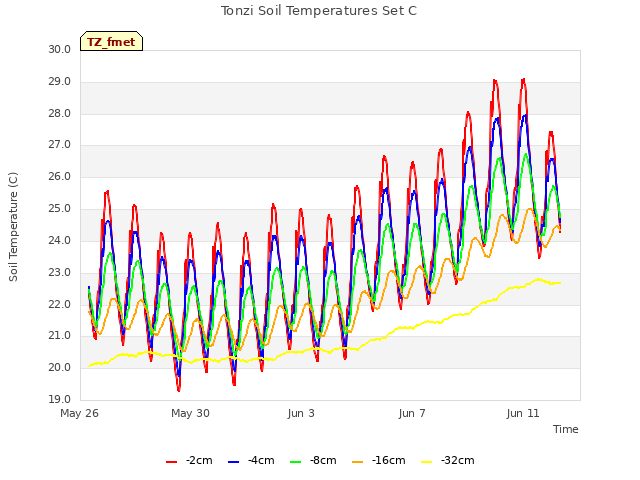Click the 24.0 y-axis tick label

(60, 240)
